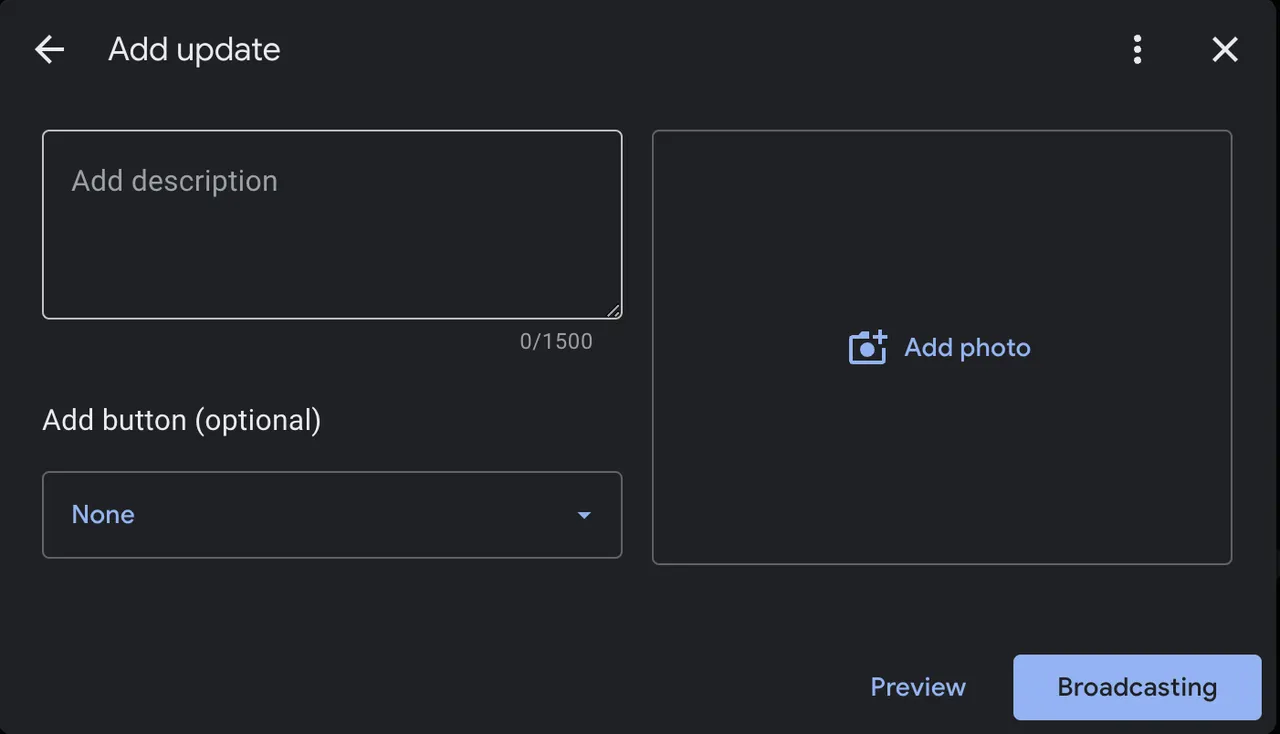The width and height of the screenshot is (1280, 734).
Task: Preview the update post
Action: (918, 687)
